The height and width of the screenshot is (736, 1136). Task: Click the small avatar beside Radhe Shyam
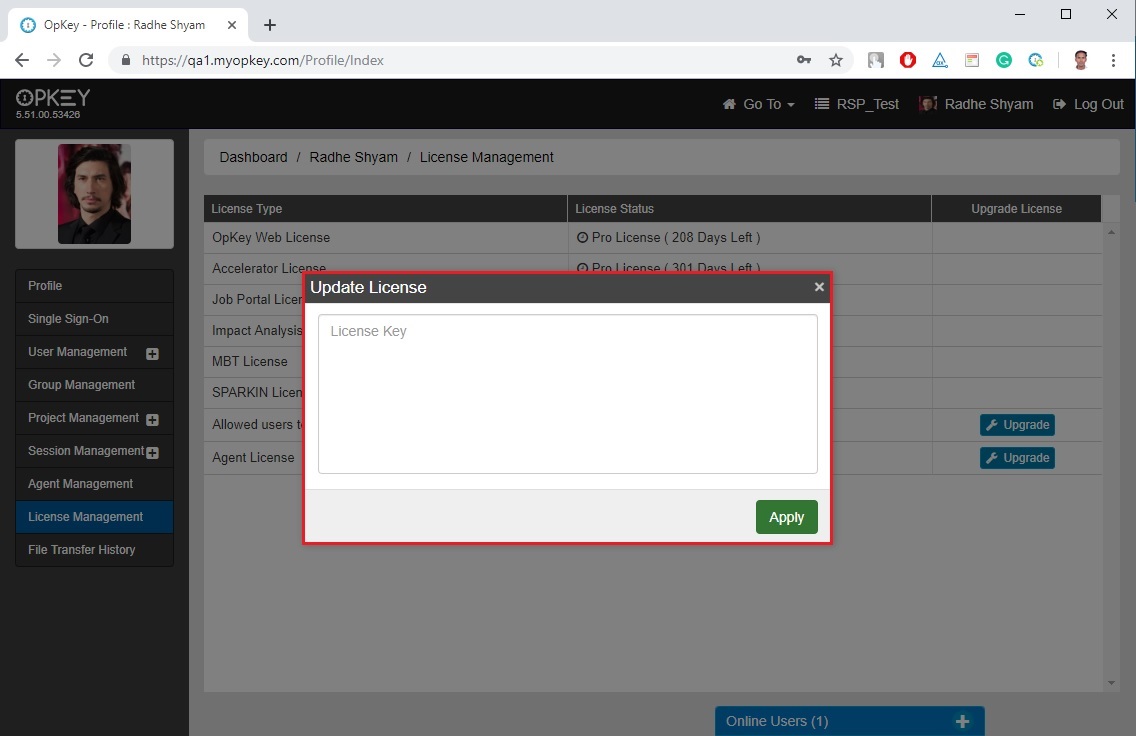927,104
